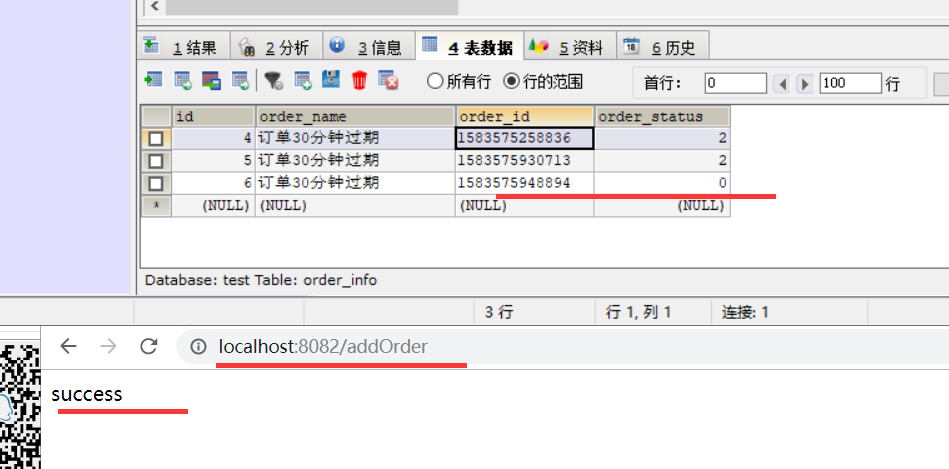Switch to the 2 分析 tab
The width and height of the screenshot is (949, 469).
277,46
